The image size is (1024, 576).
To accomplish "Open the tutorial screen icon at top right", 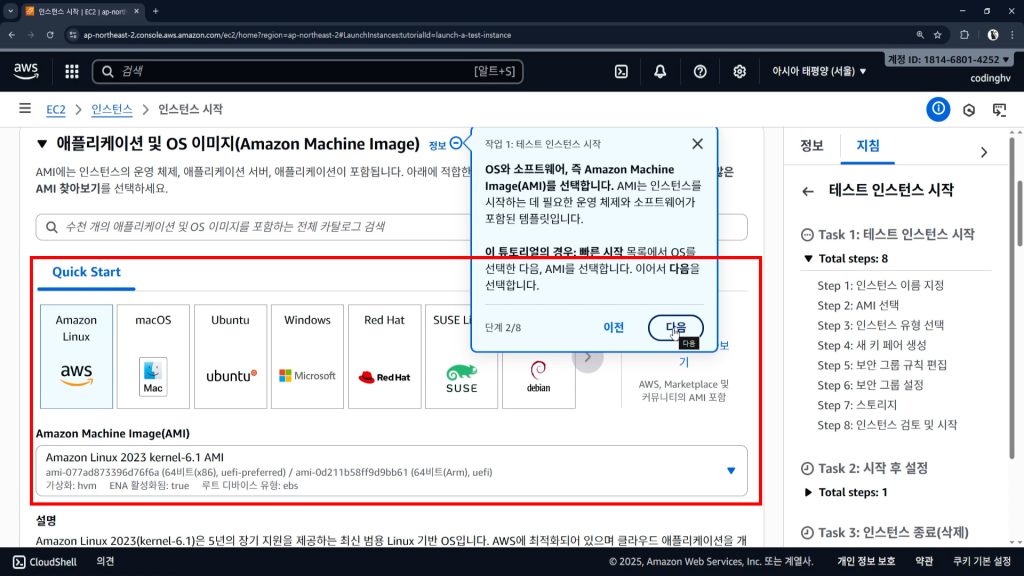I will [1000, 110].
